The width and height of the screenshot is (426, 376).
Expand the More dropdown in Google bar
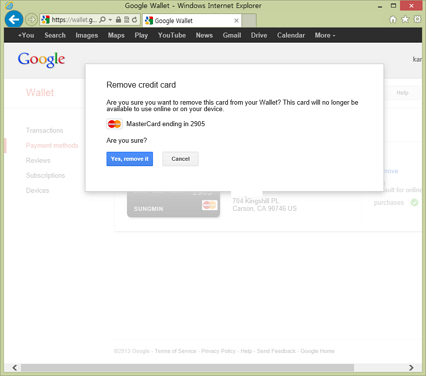(x=325, y=35)
